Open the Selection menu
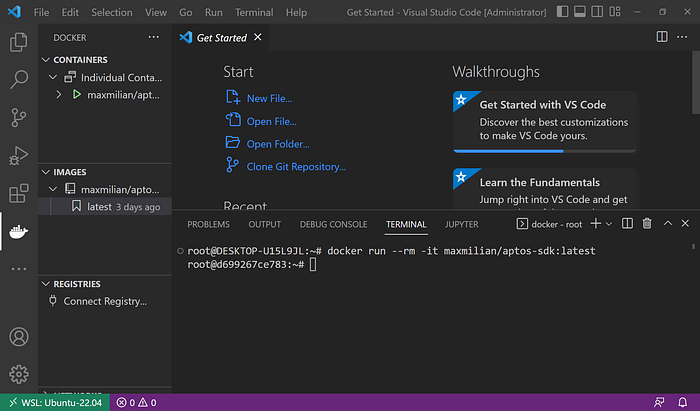This screenshot has width=700, height=411. [112, 12]
